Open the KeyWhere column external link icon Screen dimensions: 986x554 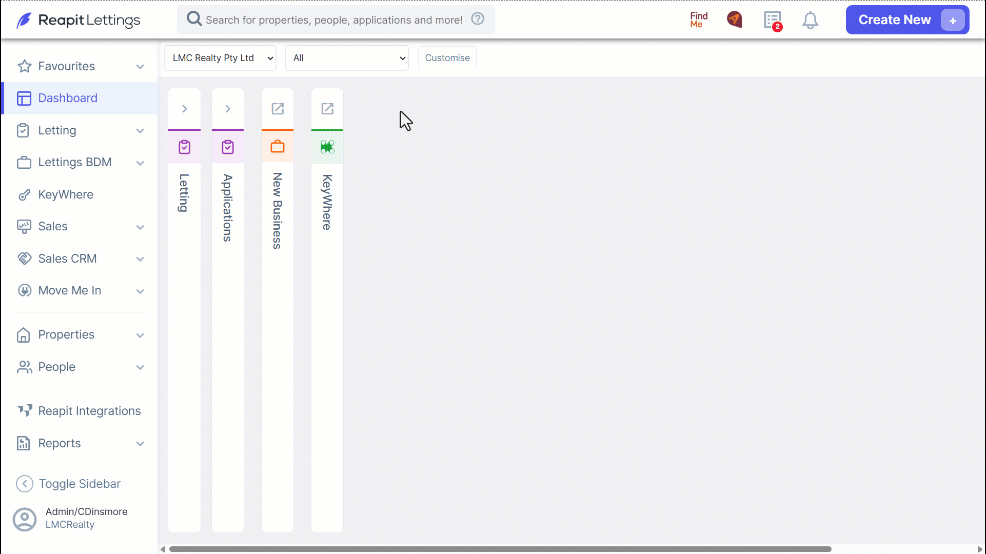coord(327,109)
